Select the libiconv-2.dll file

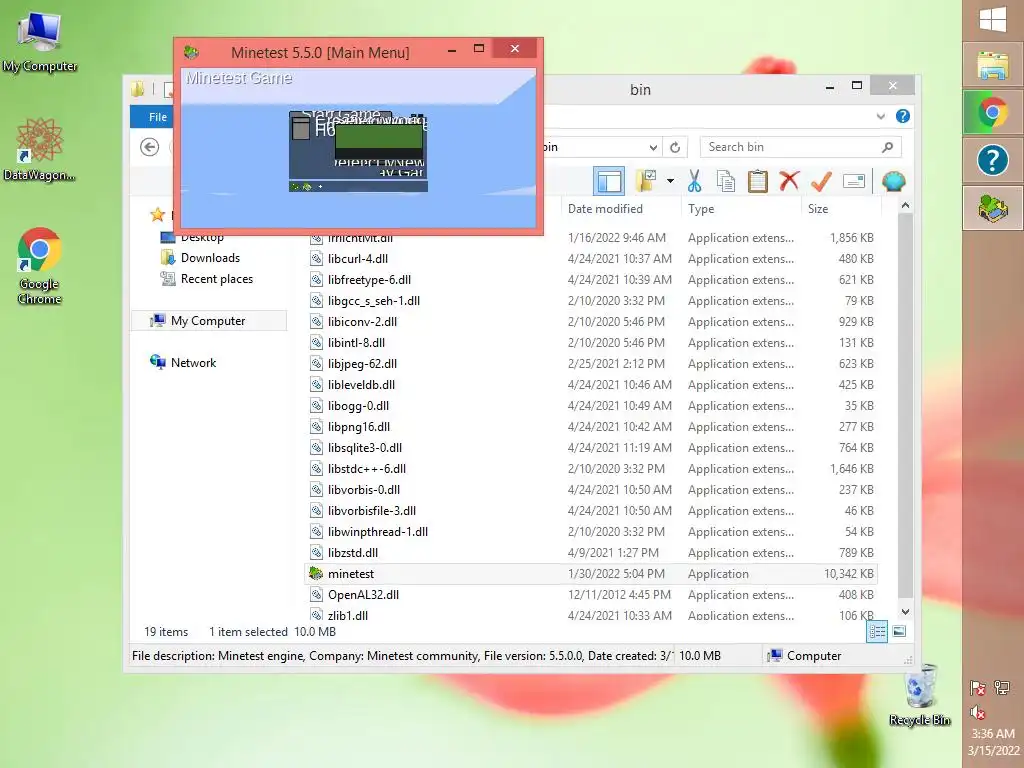click(362, 321)
